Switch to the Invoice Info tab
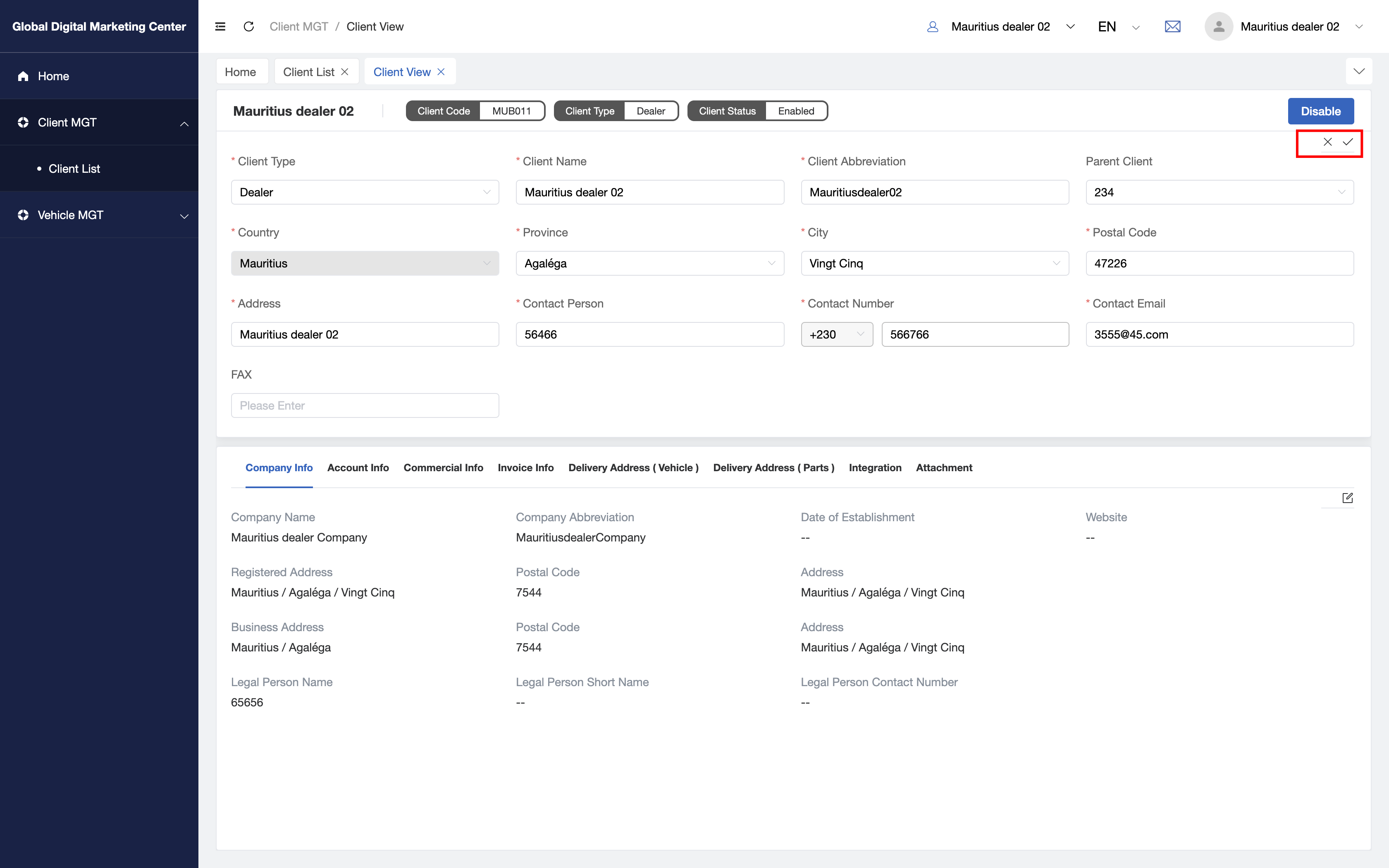The width and height of the screenshot is (1389, 868). [x=525, y=468]
